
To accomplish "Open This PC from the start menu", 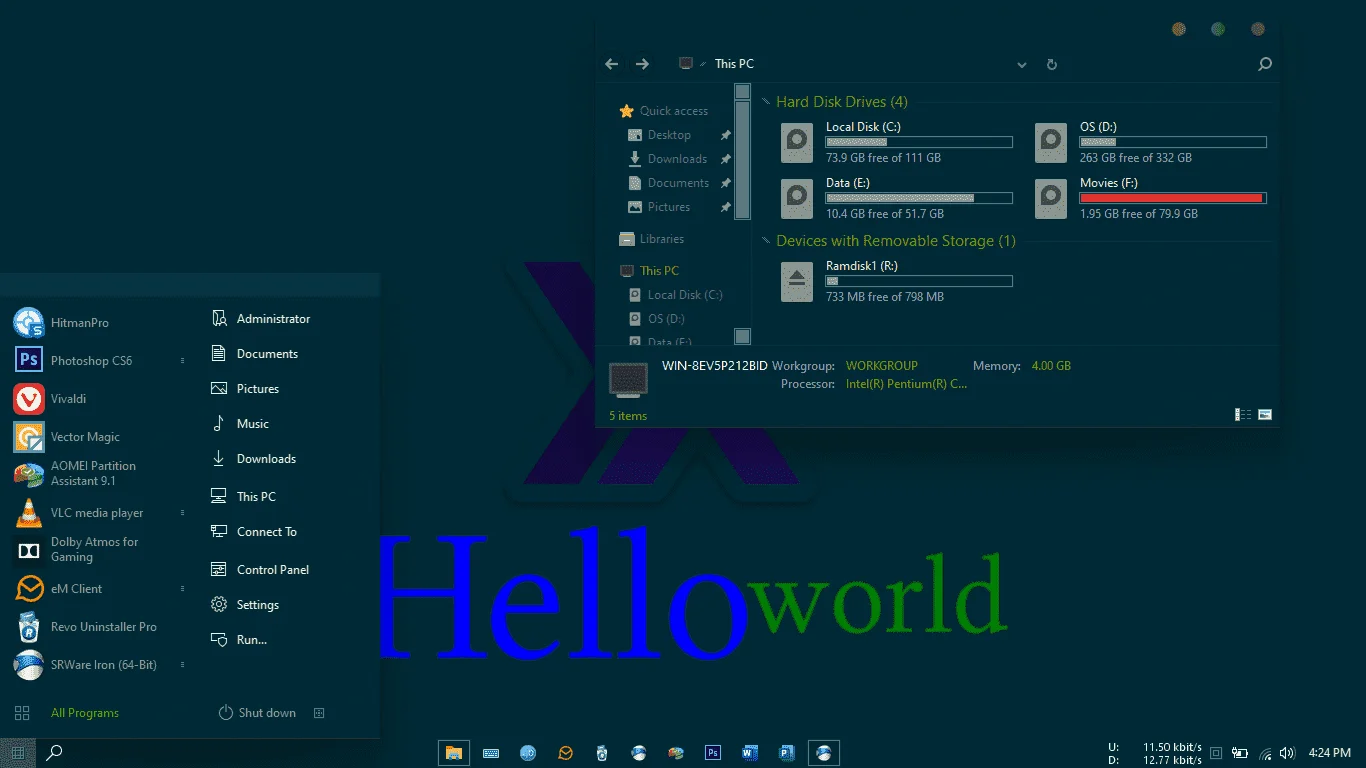I will pos(242,497).
